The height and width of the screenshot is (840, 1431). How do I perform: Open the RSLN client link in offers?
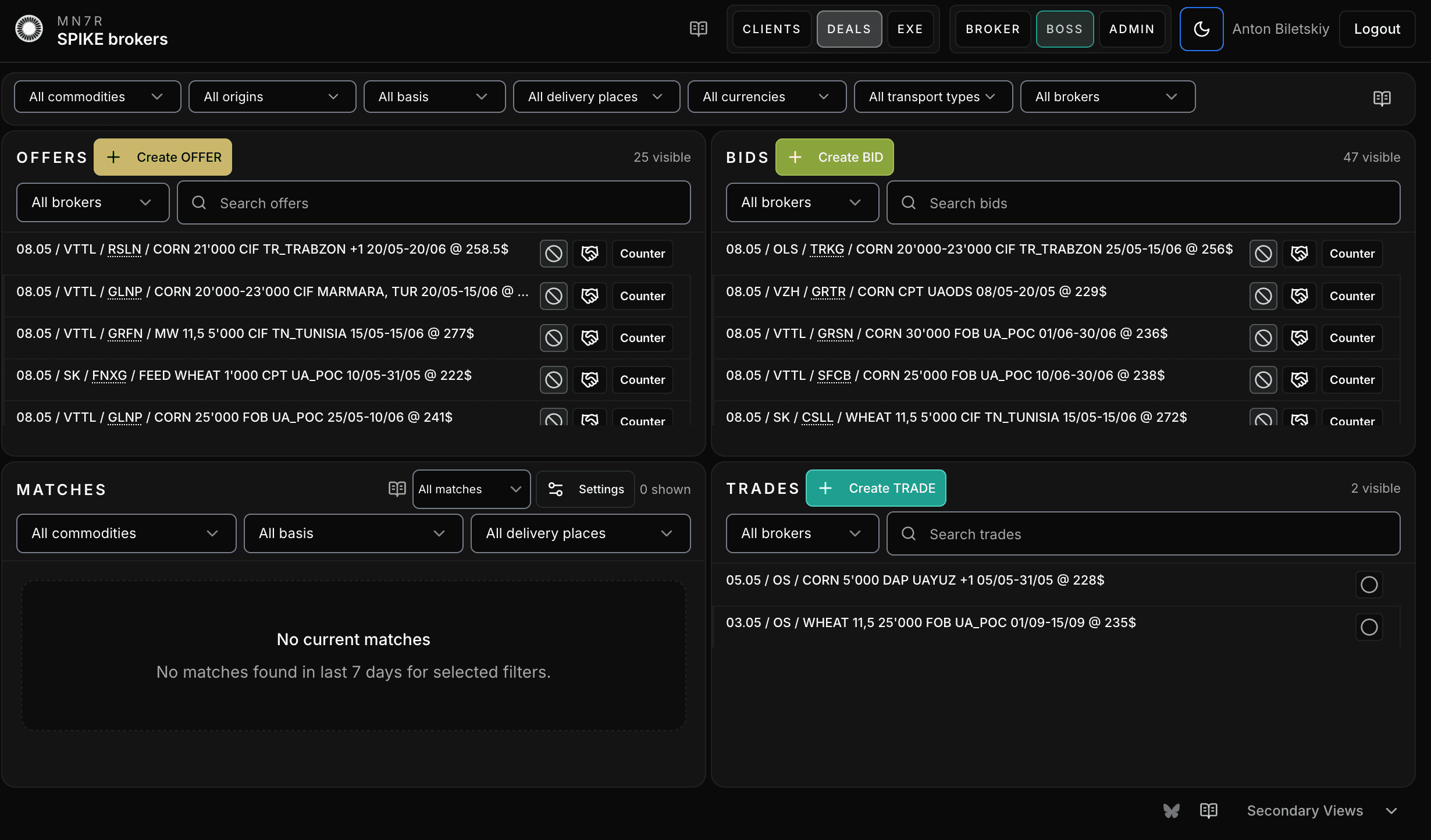click(x=124, y=250)
